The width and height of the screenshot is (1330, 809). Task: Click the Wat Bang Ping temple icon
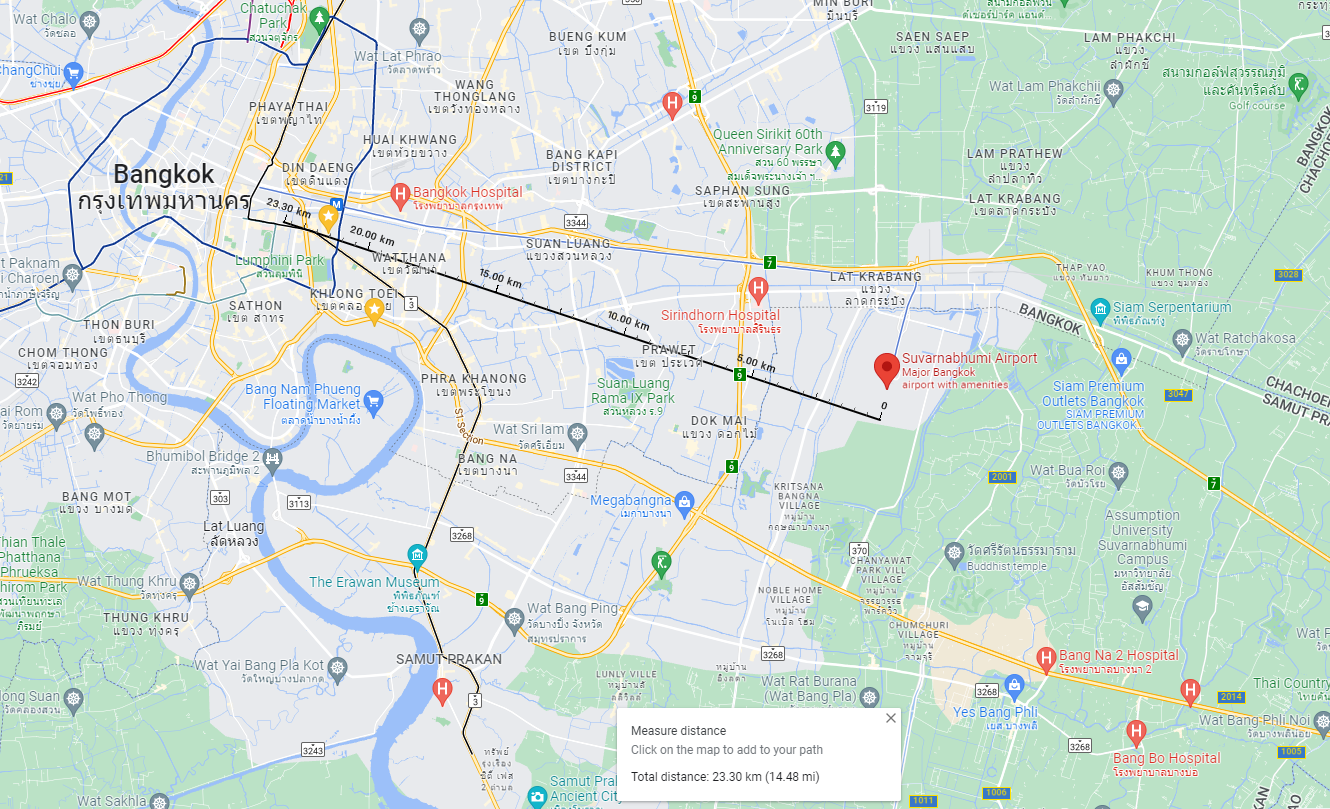(514, 619)
